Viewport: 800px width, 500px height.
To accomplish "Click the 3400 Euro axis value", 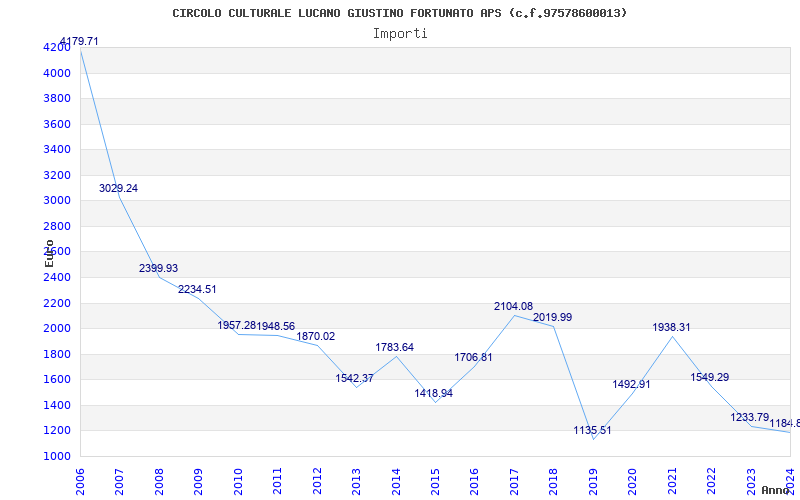I will click(57, 149).
